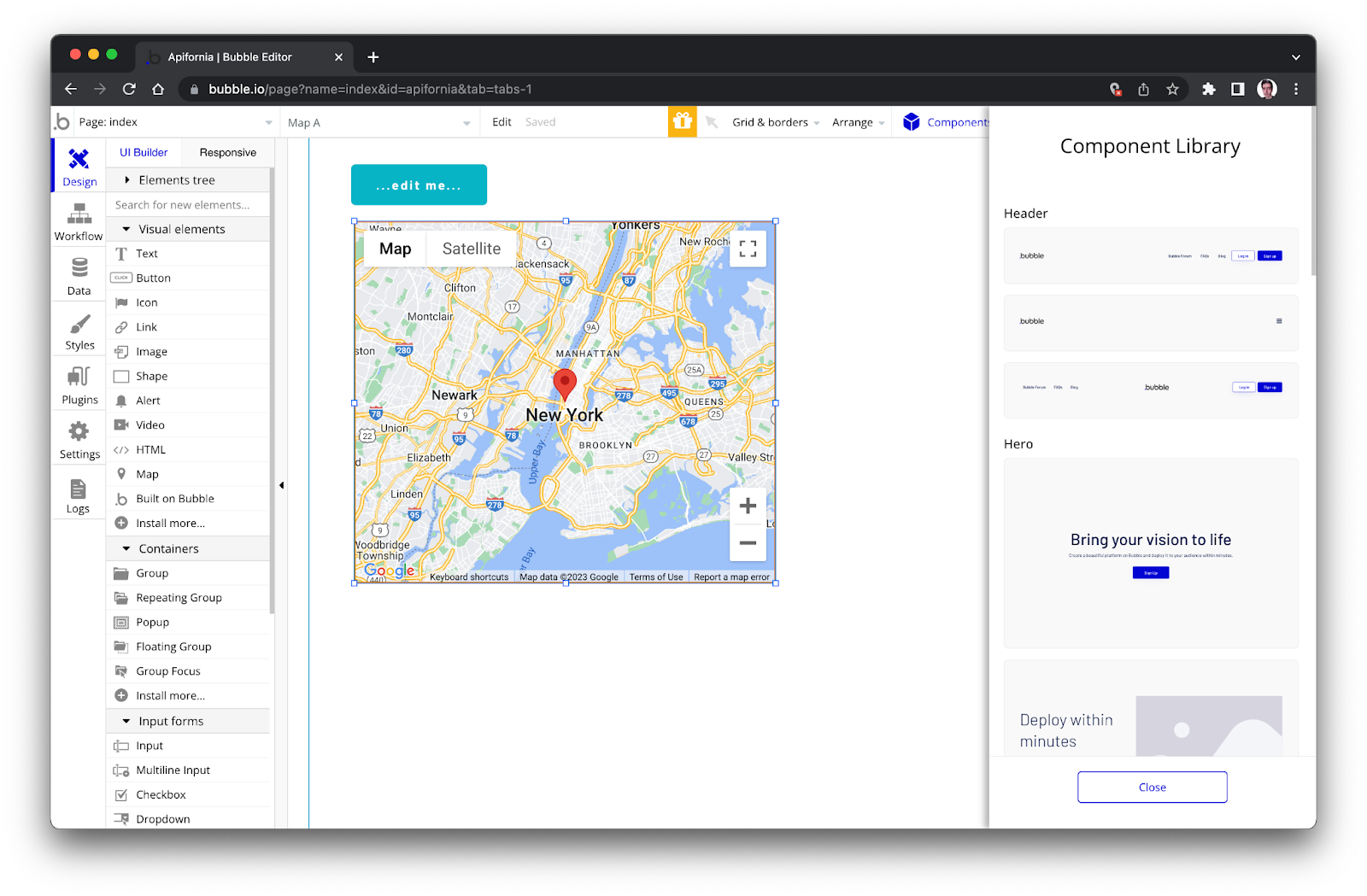Open the Styles section

79,331
